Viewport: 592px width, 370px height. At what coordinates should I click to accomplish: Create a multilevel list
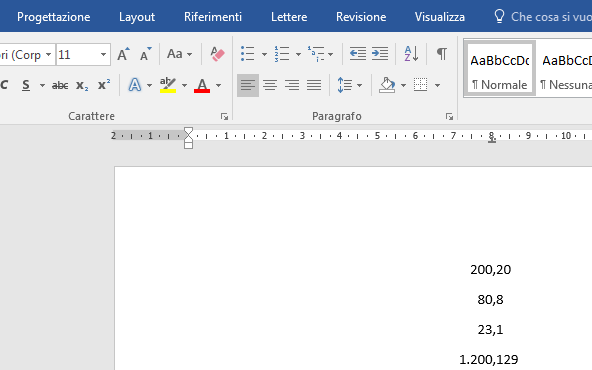[316, 54]
